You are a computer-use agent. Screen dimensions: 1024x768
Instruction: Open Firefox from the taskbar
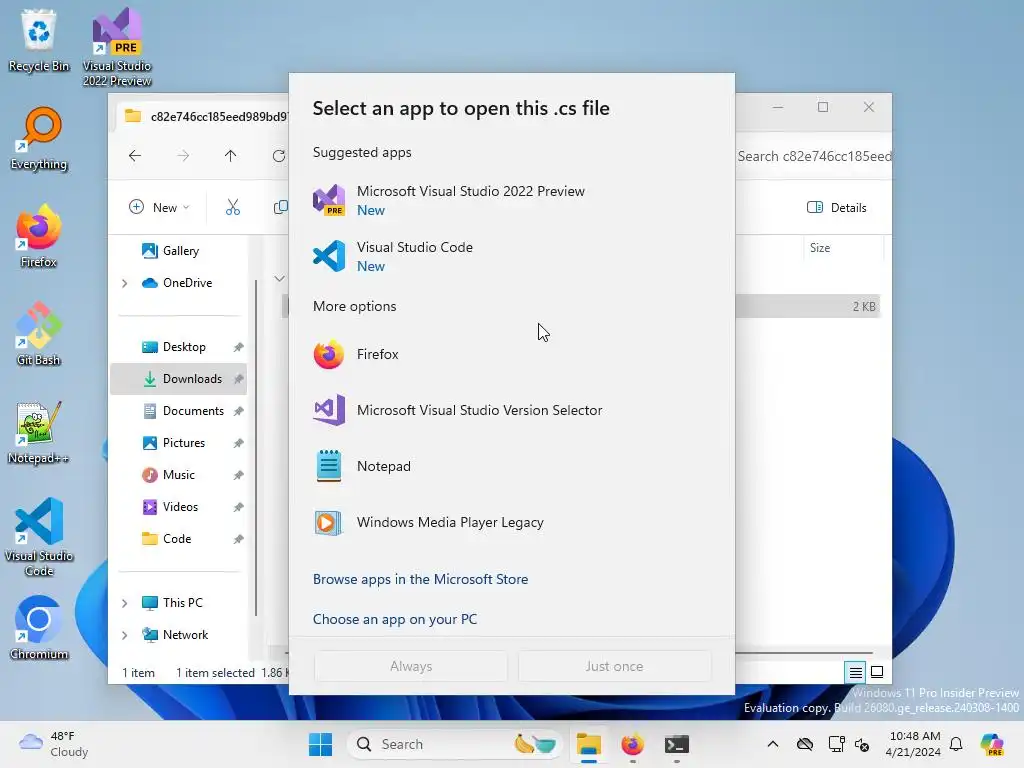tap(632, 744)
